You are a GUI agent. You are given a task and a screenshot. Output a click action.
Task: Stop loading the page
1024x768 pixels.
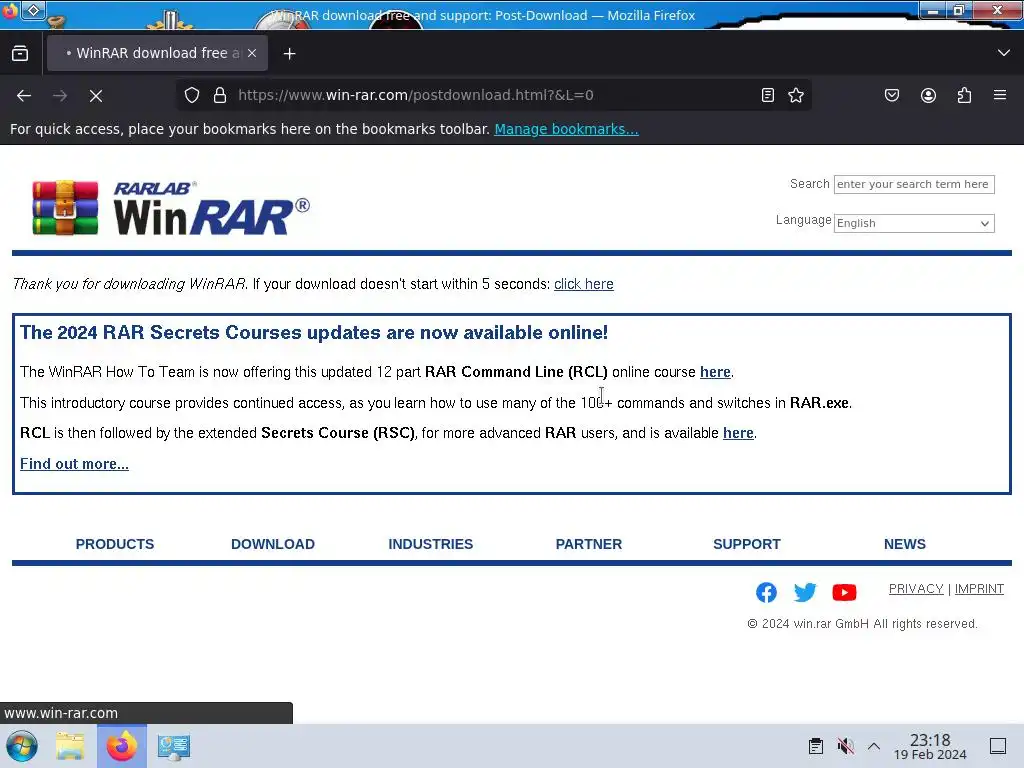pos(96,95)
